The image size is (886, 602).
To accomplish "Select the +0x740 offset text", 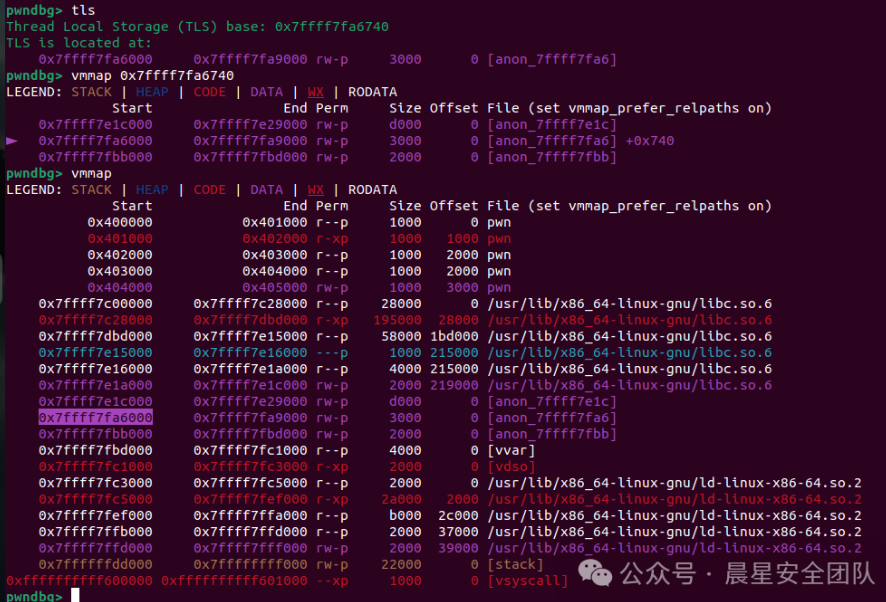I will [x=650, y=141].
